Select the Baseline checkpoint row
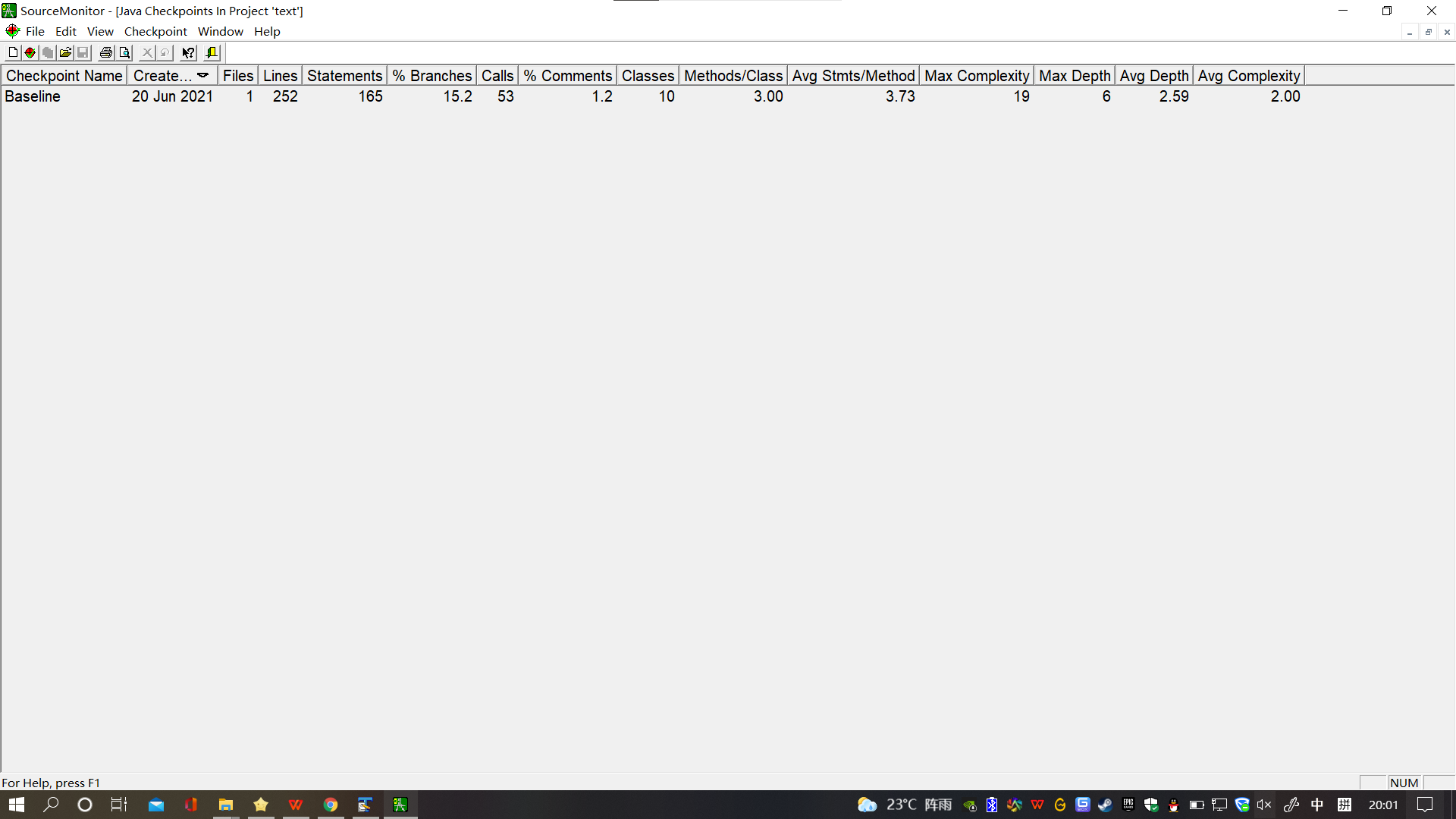This screenshot has height=819, width=1456. pyautogui.click(x=33, y=96)
